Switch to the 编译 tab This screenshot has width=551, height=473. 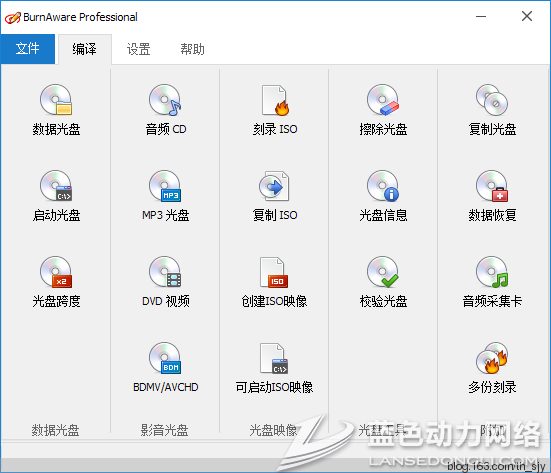[85, 49]
